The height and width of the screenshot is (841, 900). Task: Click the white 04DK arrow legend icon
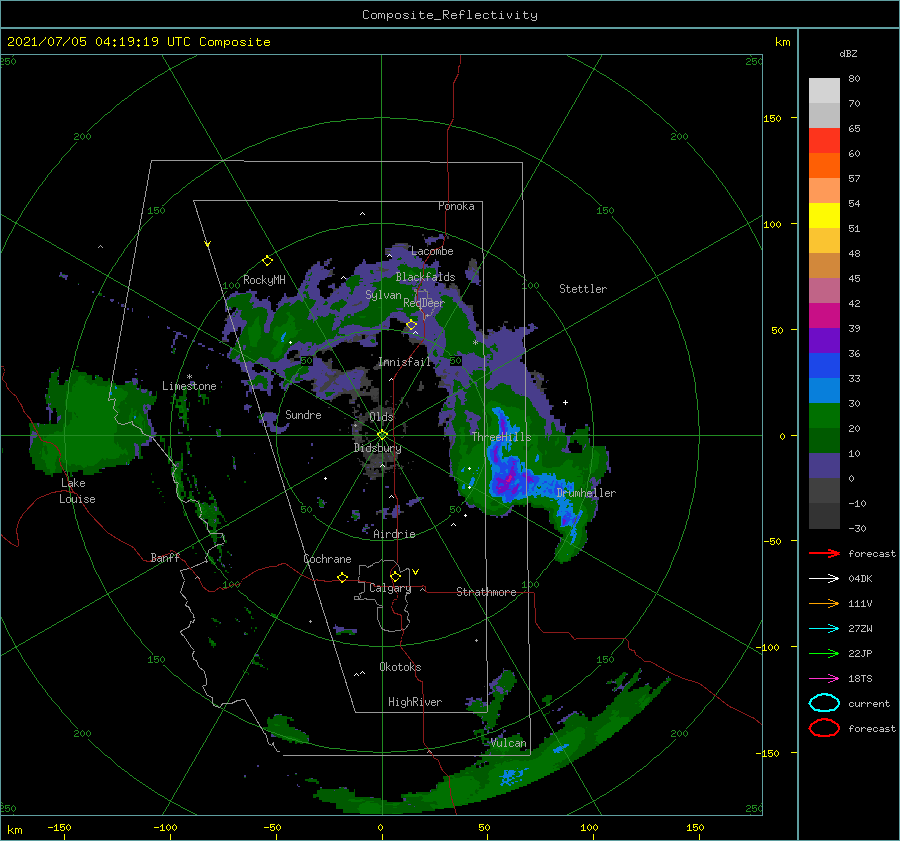(824, 579)
